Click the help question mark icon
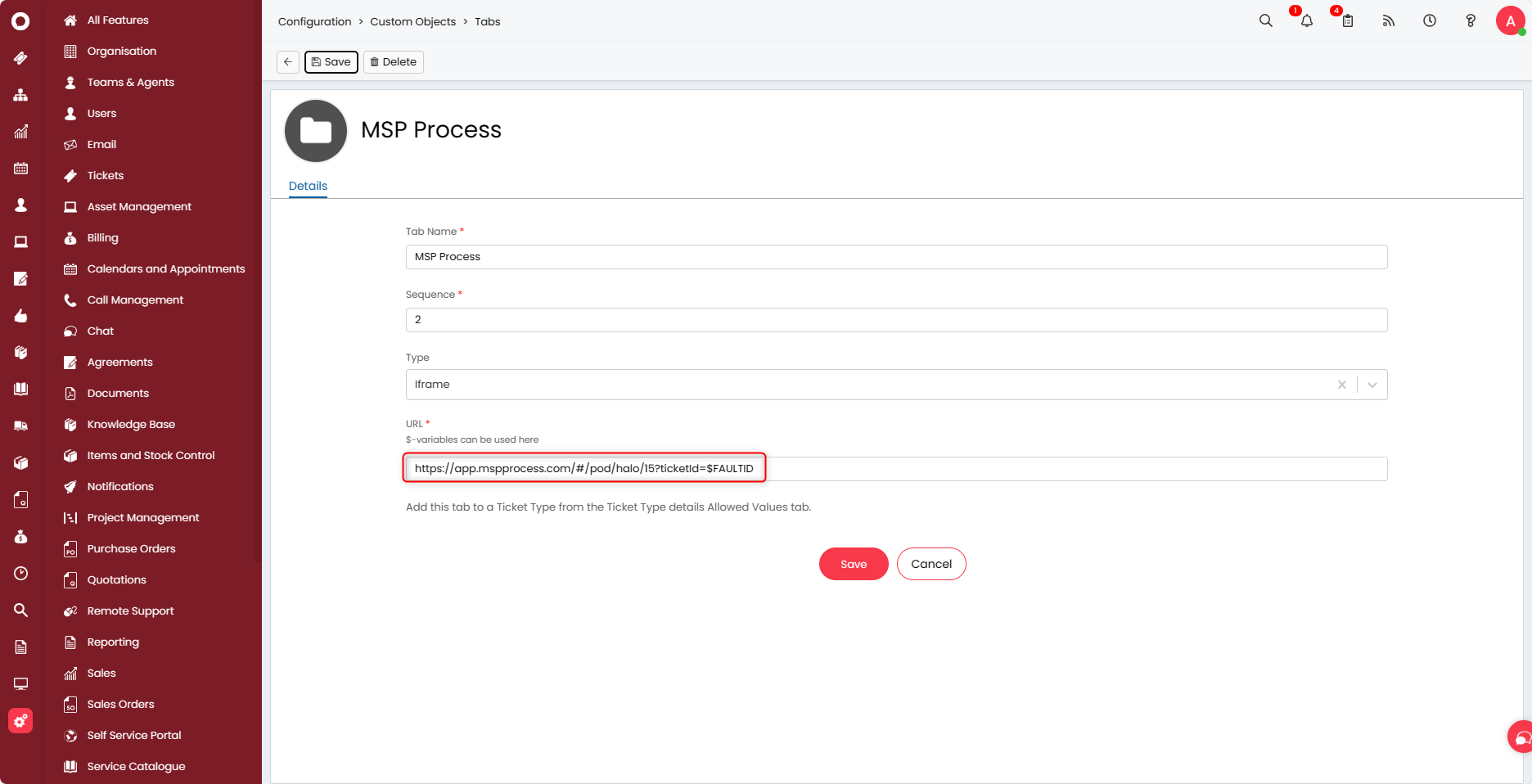The width and height of the screenshot is (1532, 784). pos(1470,21)
